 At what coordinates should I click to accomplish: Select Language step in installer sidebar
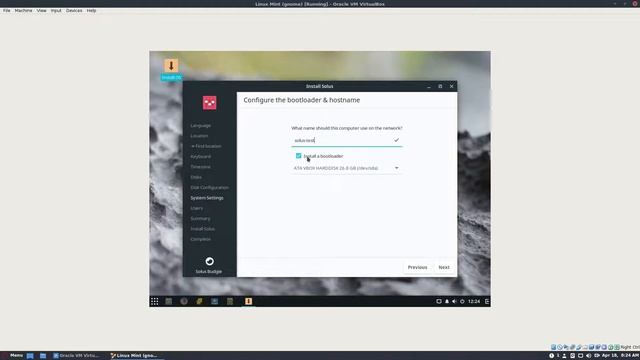[x=200, y=126]
